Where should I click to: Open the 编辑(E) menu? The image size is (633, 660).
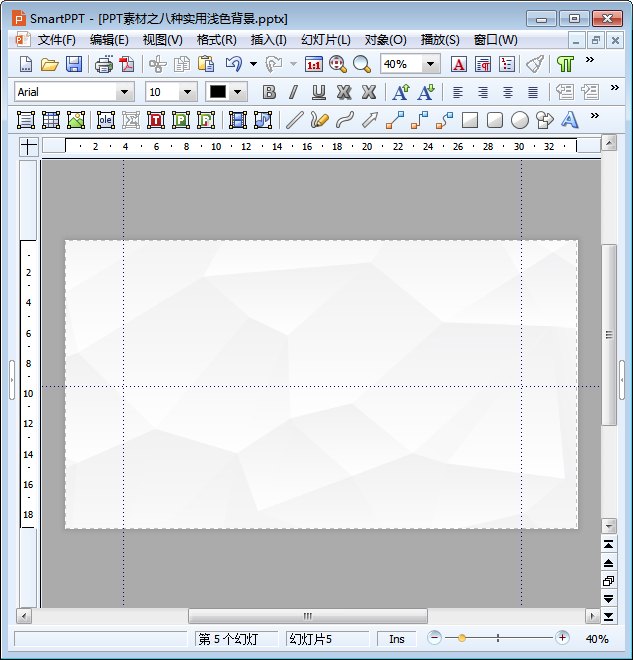pos(109,40)
